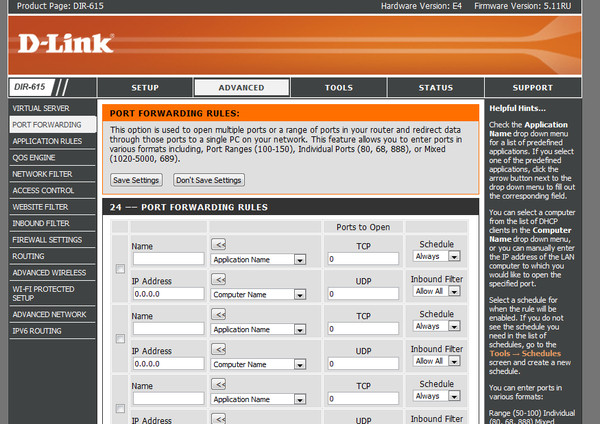Open Application Rules in the sidebar
The height and width of the screenshot is (424, 600).
pyautogui.click(x=52, y=141)
